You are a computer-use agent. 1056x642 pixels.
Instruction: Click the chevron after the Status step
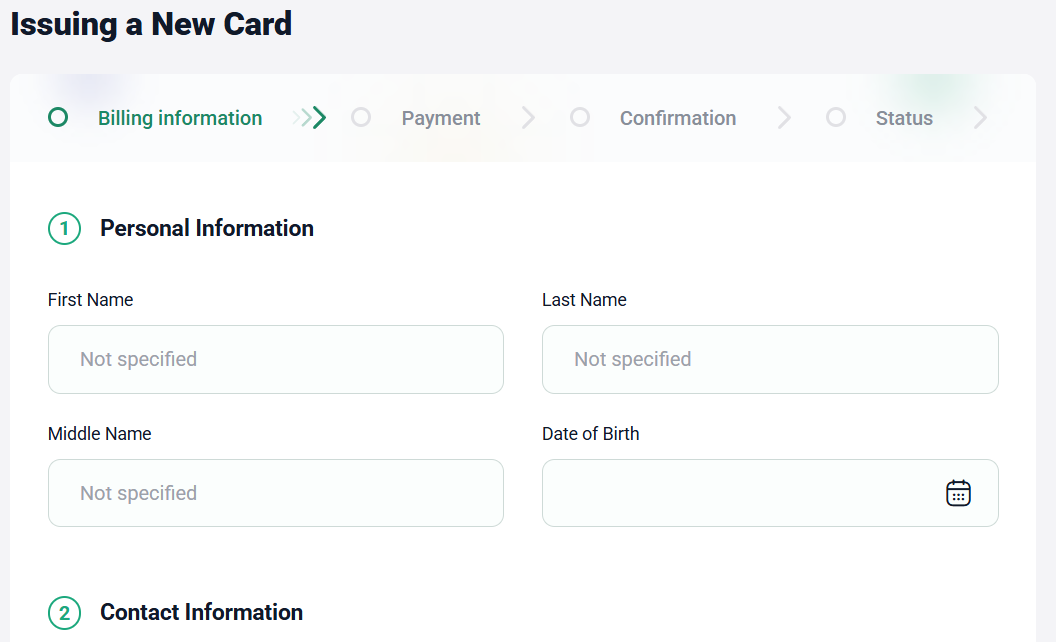980,118
